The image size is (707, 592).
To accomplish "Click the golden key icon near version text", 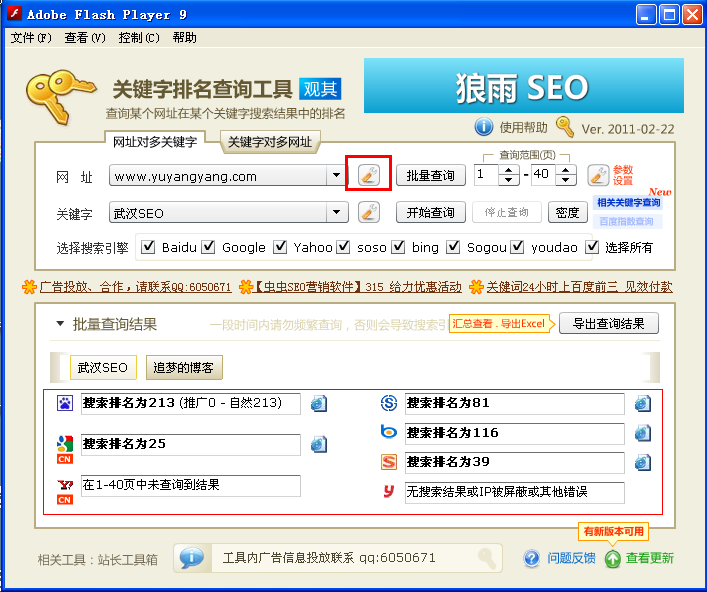I will click(565, 127).
